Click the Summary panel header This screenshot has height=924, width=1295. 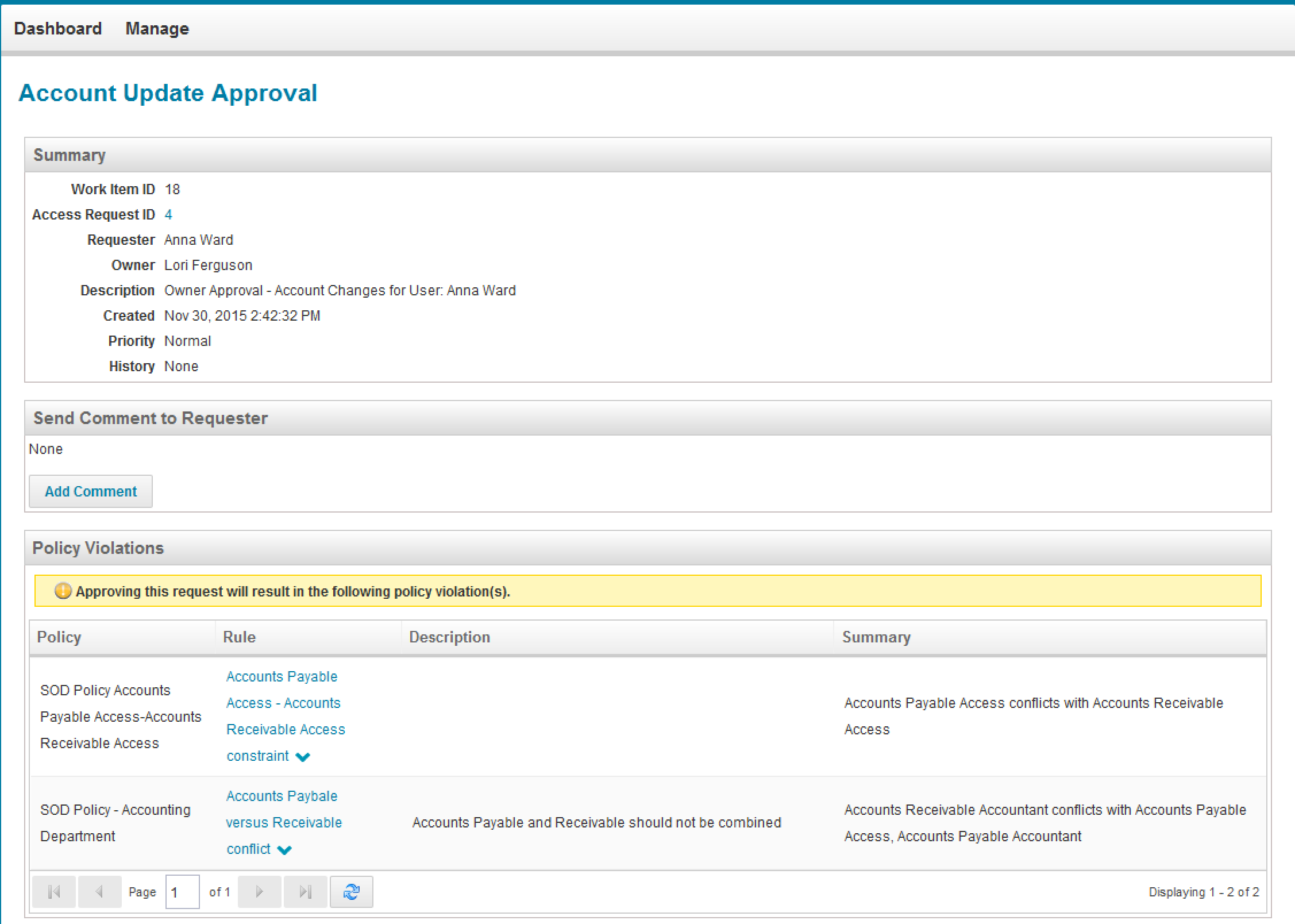648,155
